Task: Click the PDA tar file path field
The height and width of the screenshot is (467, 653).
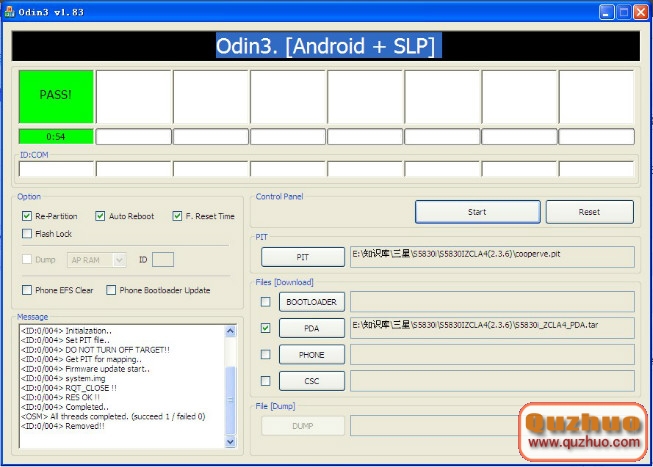Action: (492, 328)
